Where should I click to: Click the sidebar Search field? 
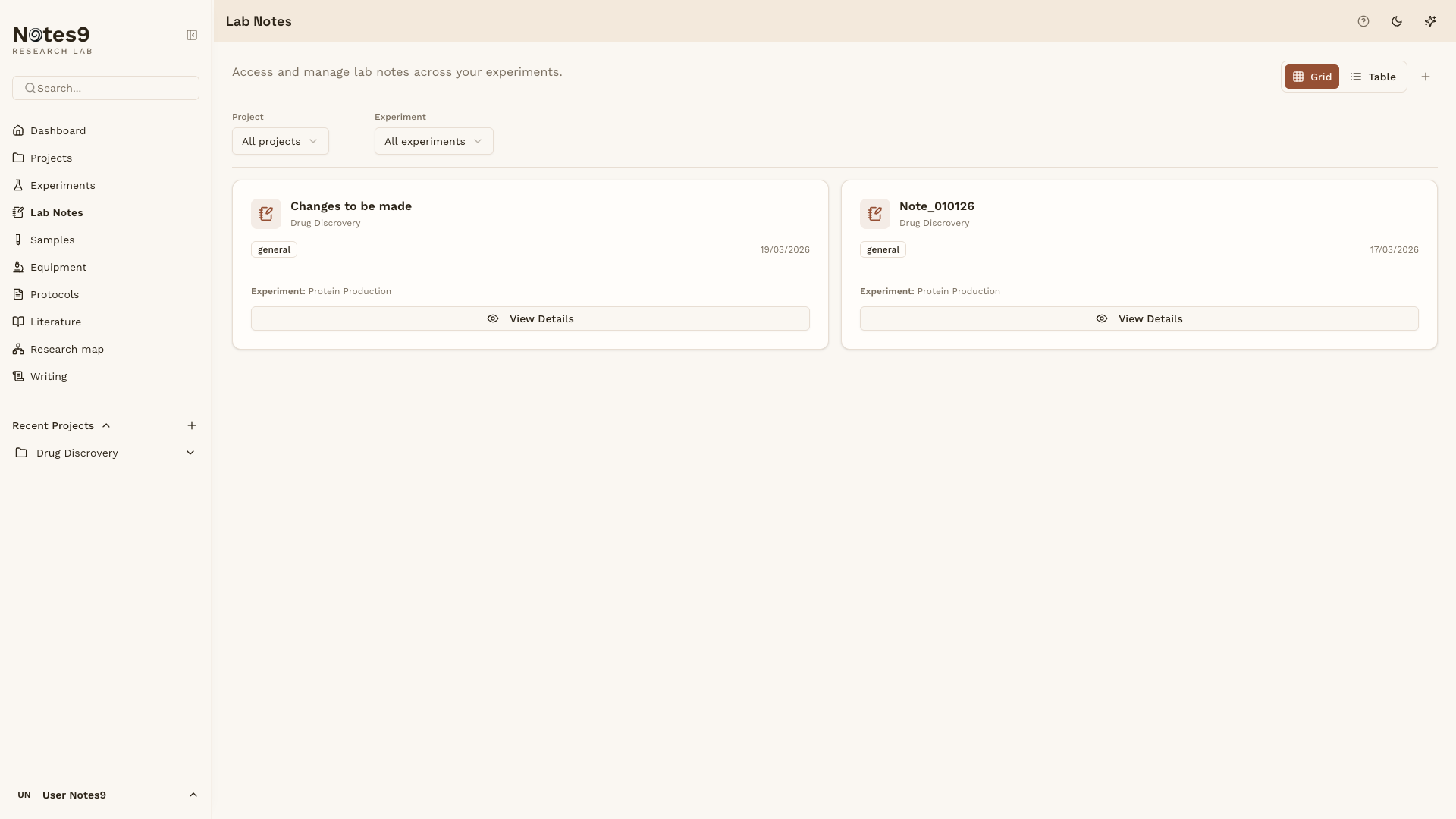105,88
